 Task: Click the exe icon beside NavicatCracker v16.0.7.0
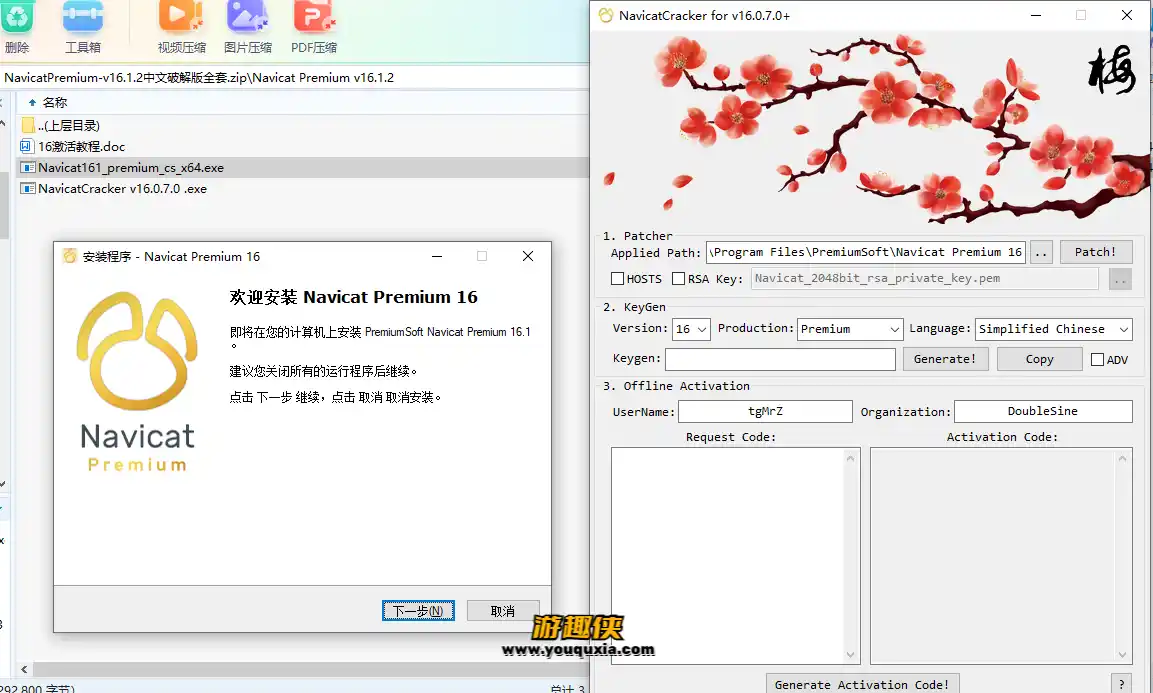[28, 188]
